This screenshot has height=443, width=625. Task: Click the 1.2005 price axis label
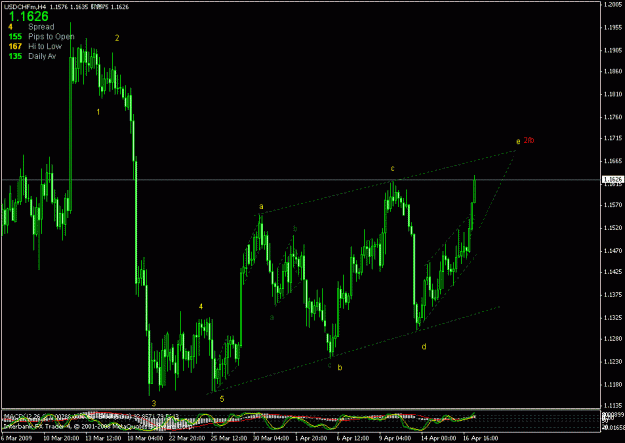pyautogui.click(x=613, y=4)
